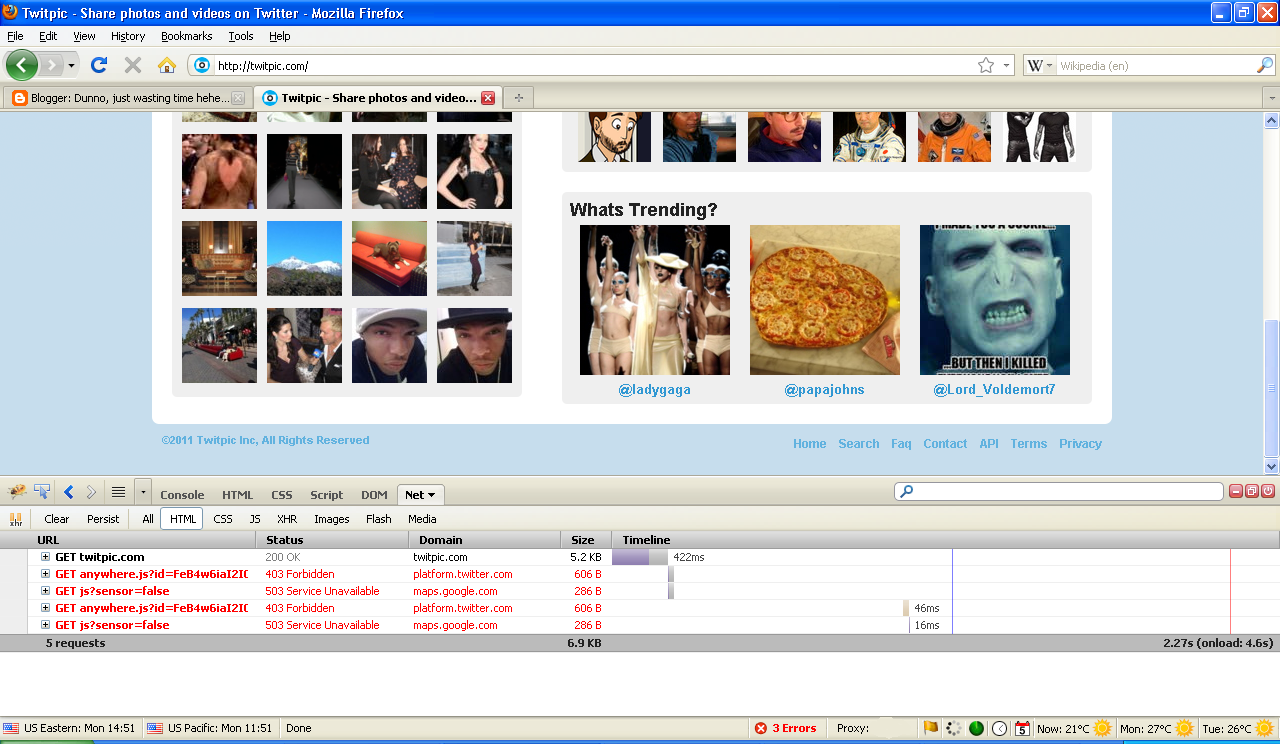Sort by the Size column header

(x=584, y=540)
